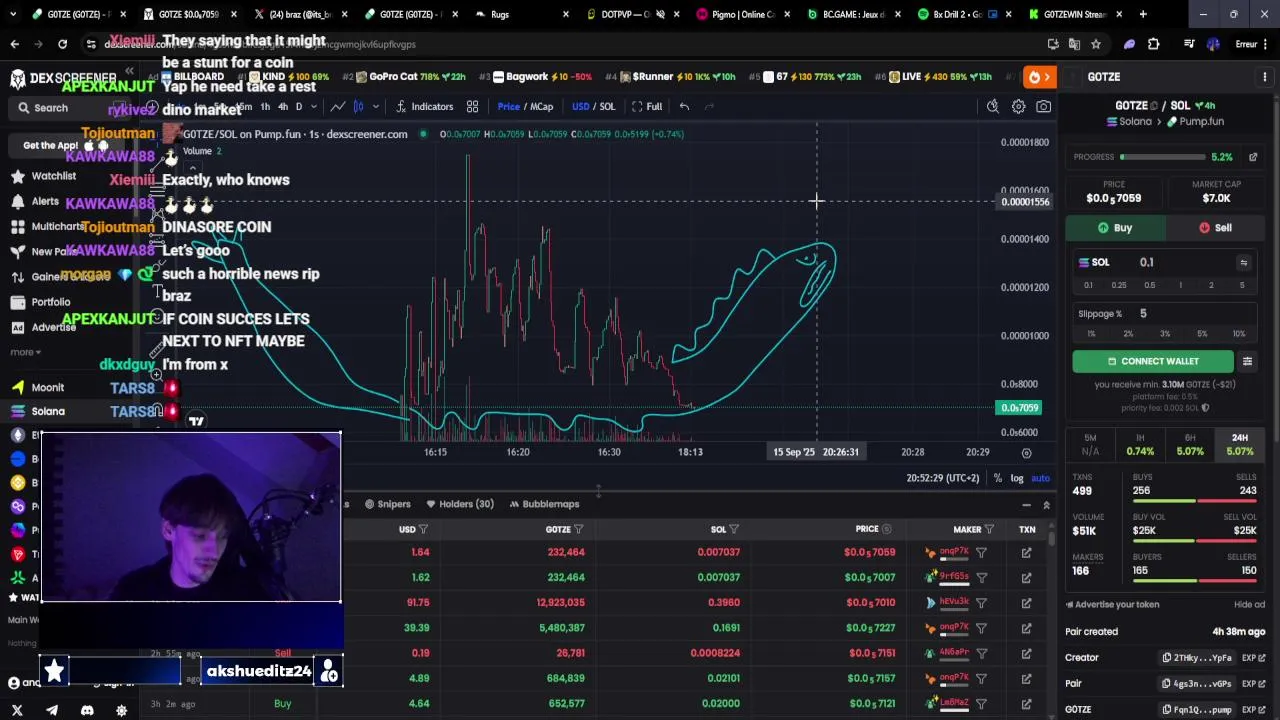
Task: Open the GOTZE panel three-dot menu
Action: (x=1264, y=77)
